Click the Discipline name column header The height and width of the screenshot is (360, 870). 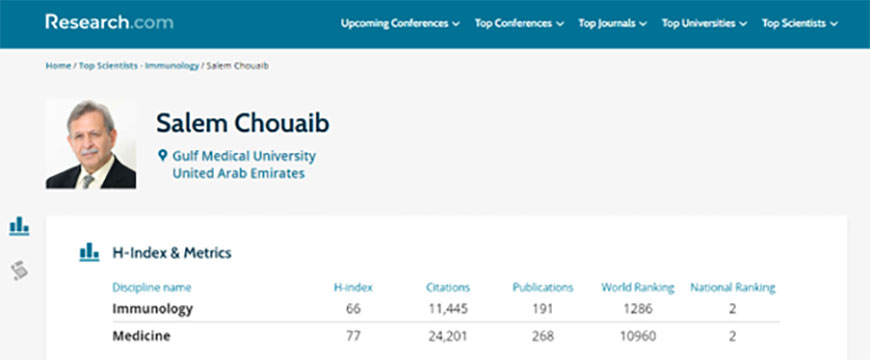pyautogui.click(x=152, y=287)
